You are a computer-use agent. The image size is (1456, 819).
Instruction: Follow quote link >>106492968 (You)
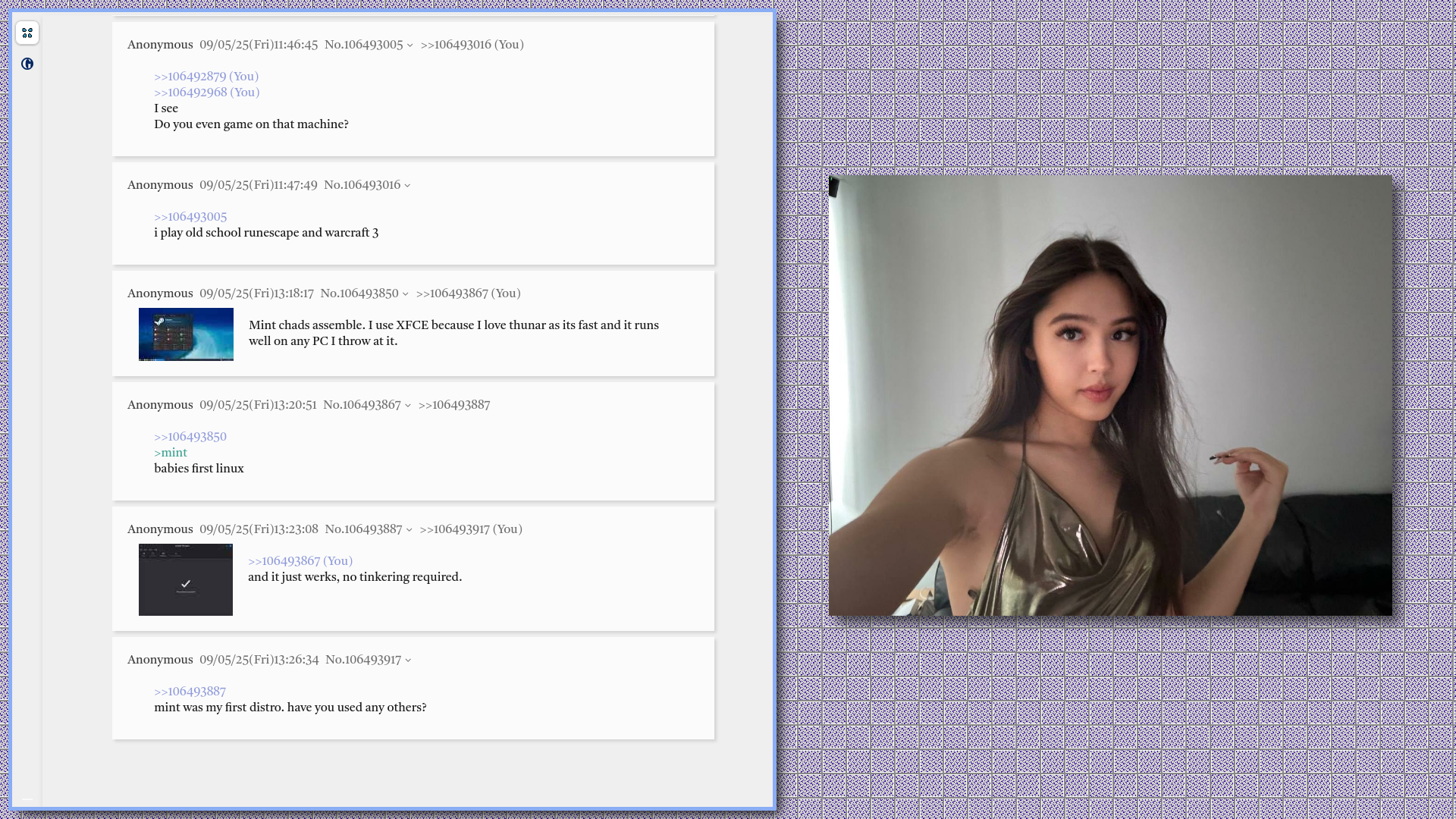207,93
